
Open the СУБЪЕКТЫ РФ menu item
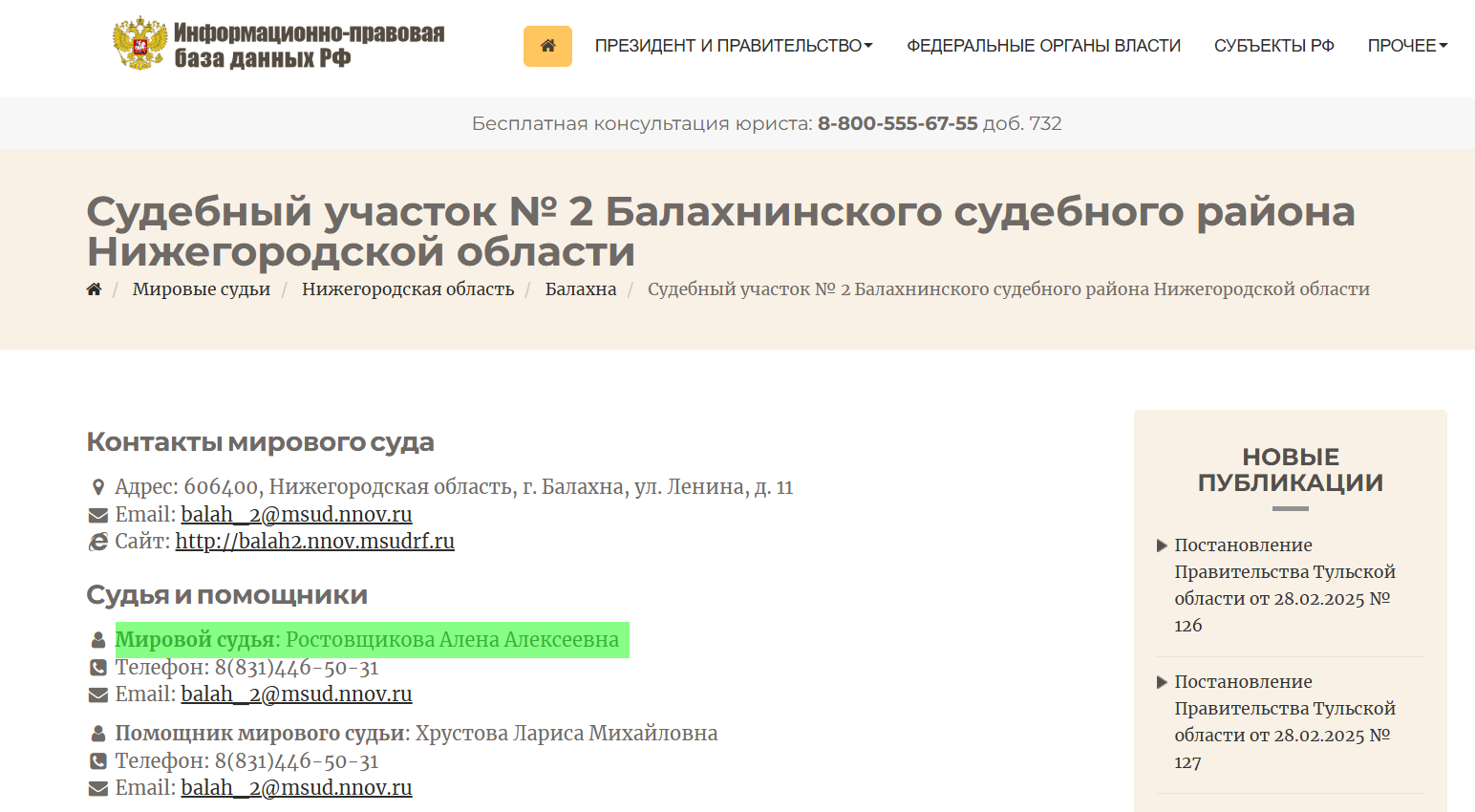pos(1274,44)
